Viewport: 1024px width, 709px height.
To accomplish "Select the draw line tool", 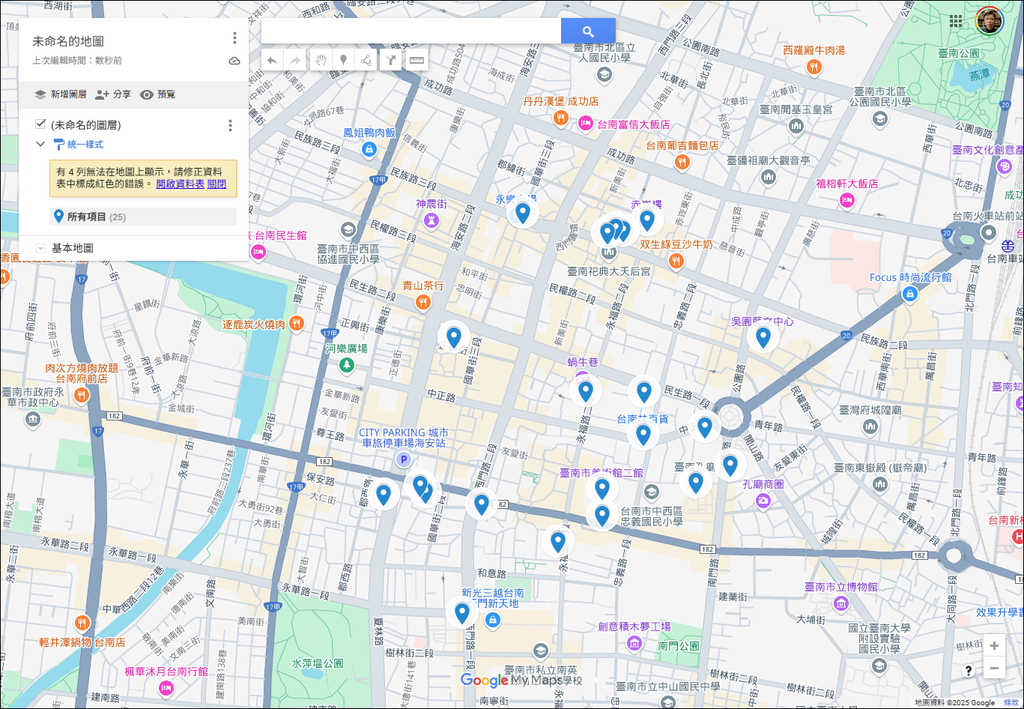I will point(367,61).
